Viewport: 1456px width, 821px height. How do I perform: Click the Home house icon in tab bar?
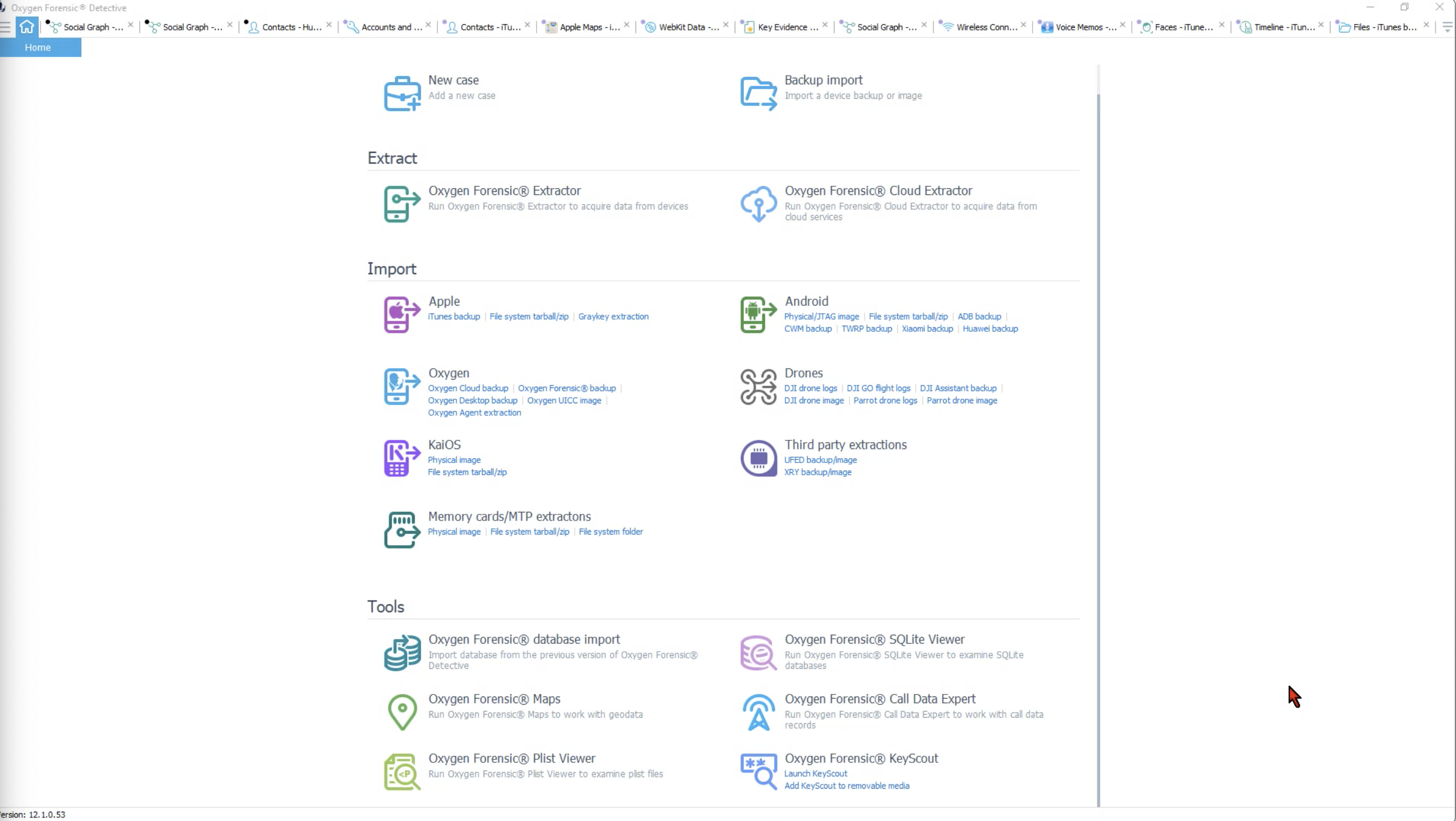coord(27,27)
